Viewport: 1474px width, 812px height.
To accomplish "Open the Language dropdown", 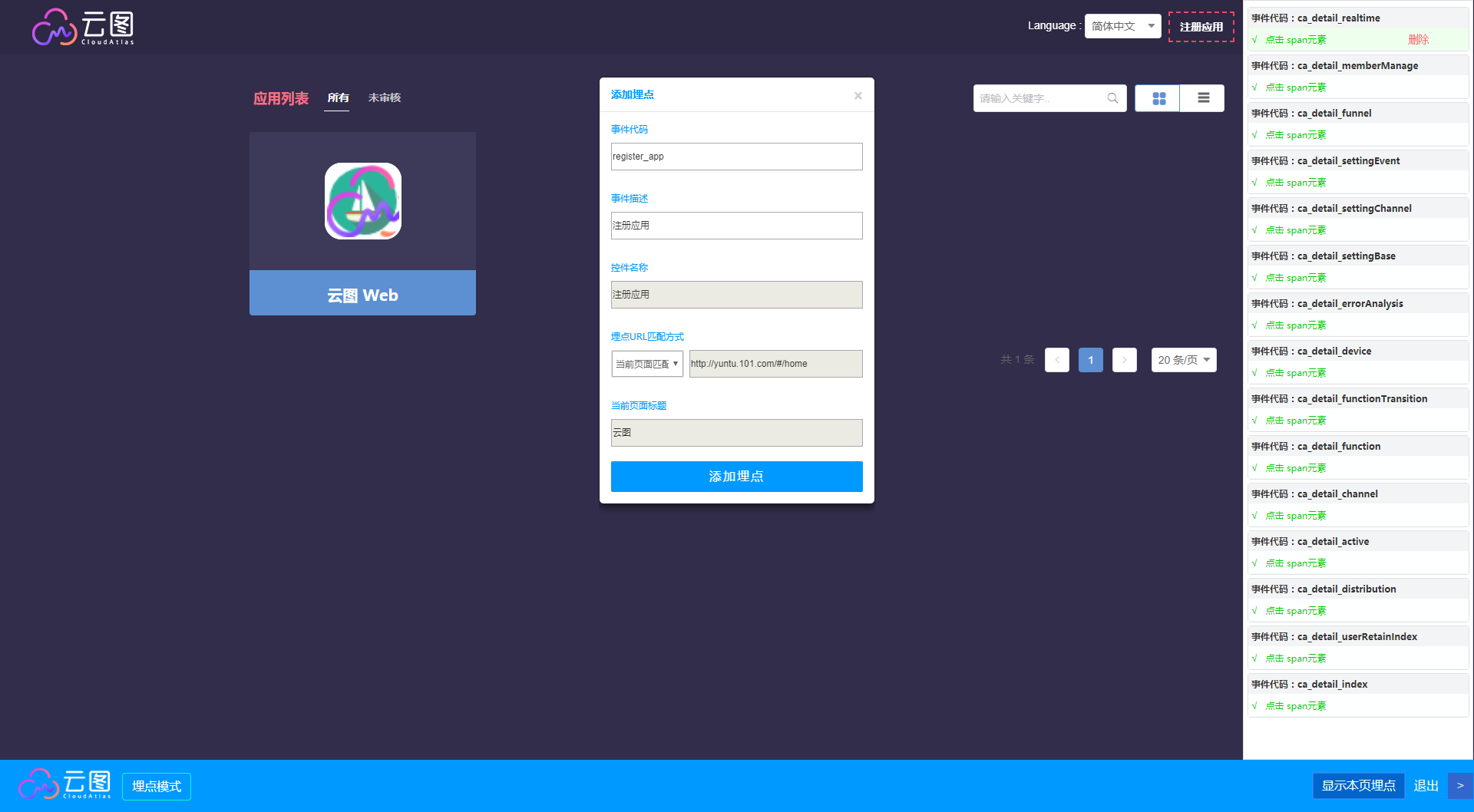I will [x=1122, y=26].
